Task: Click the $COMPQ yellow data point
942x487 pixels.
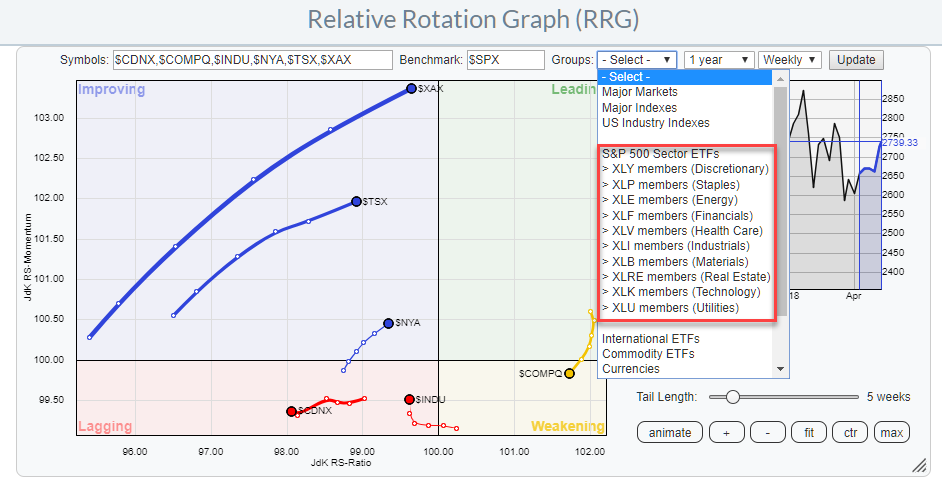Action: pos(569,373)
